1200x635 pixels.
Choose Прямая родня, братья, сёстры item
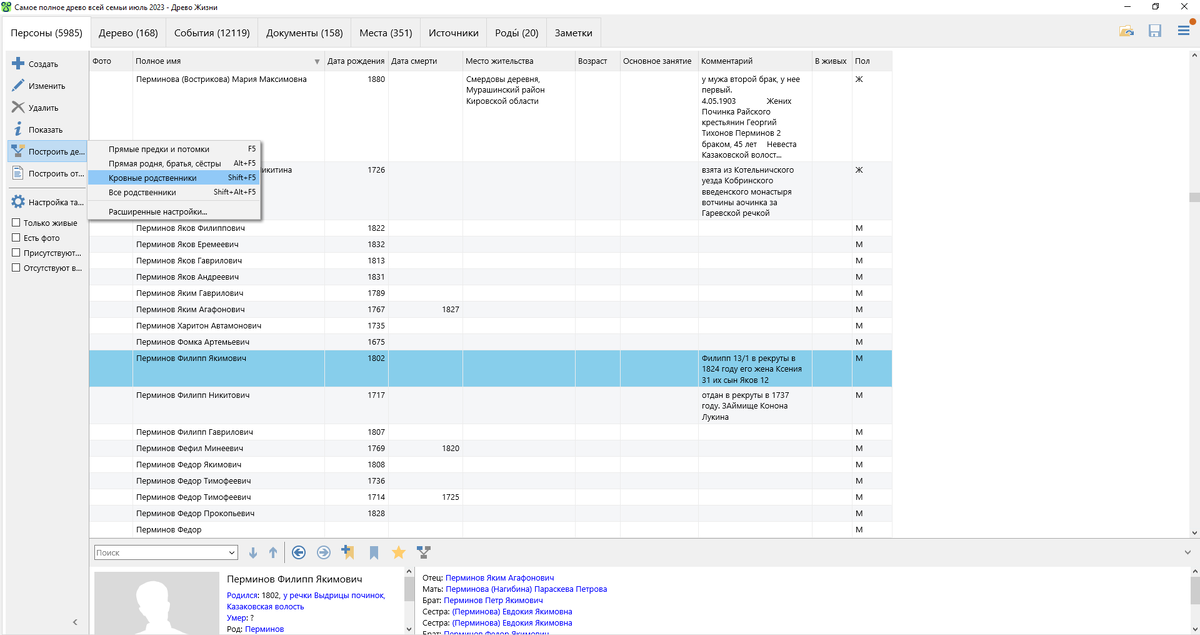coord(175,163)
